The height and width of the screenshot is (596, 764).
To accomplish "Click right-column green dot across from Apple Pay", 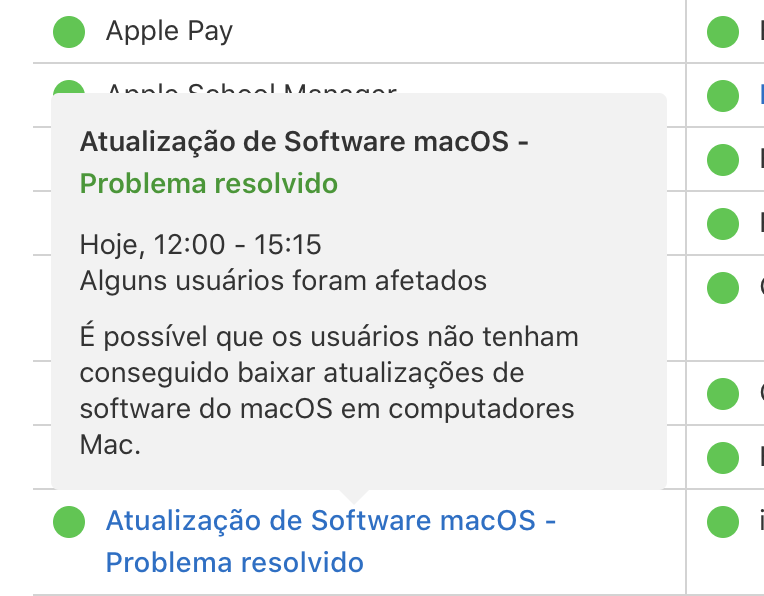I will pos(722,31).
